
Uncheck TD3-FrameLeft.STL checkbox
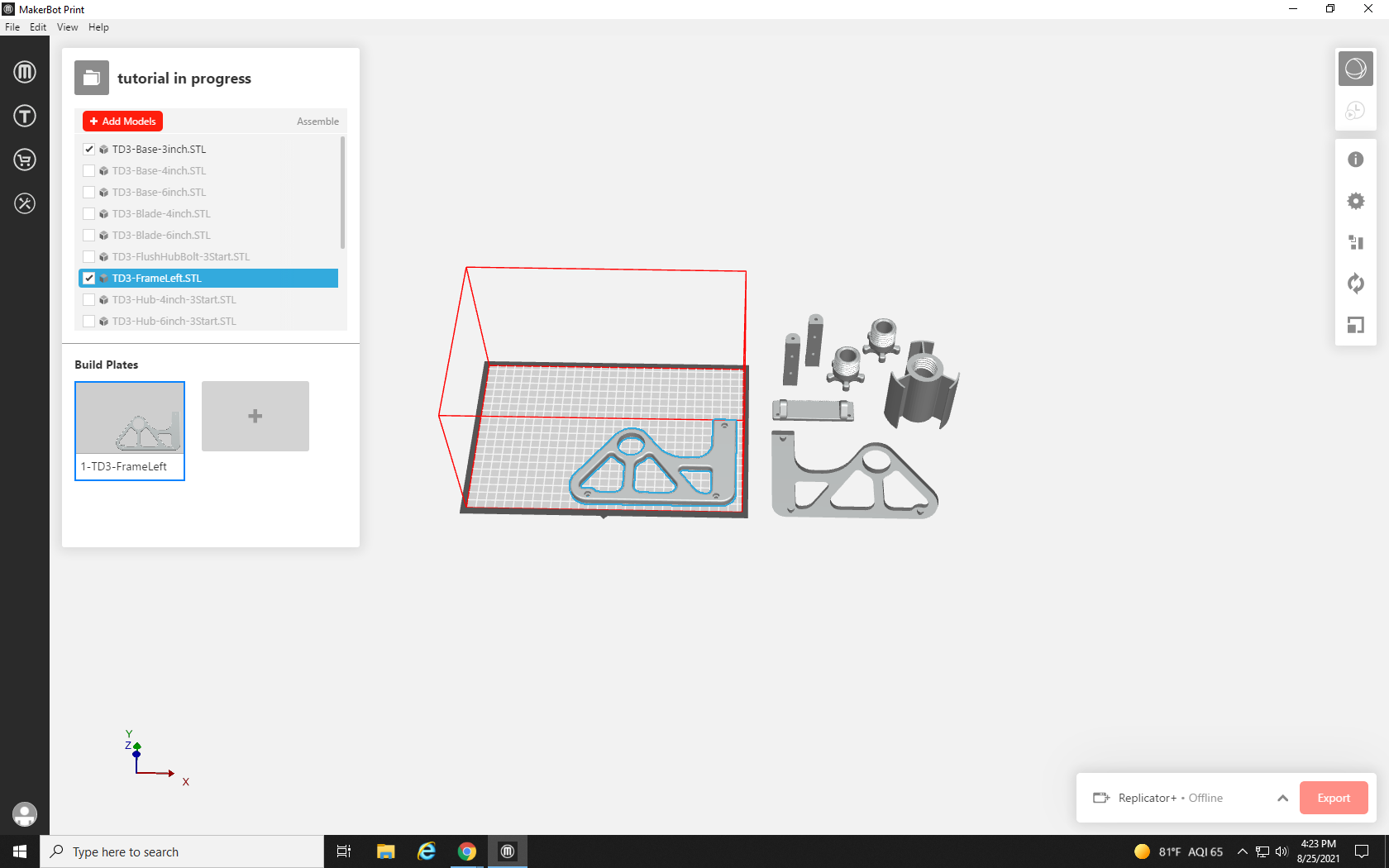click(x=89, y=279)
